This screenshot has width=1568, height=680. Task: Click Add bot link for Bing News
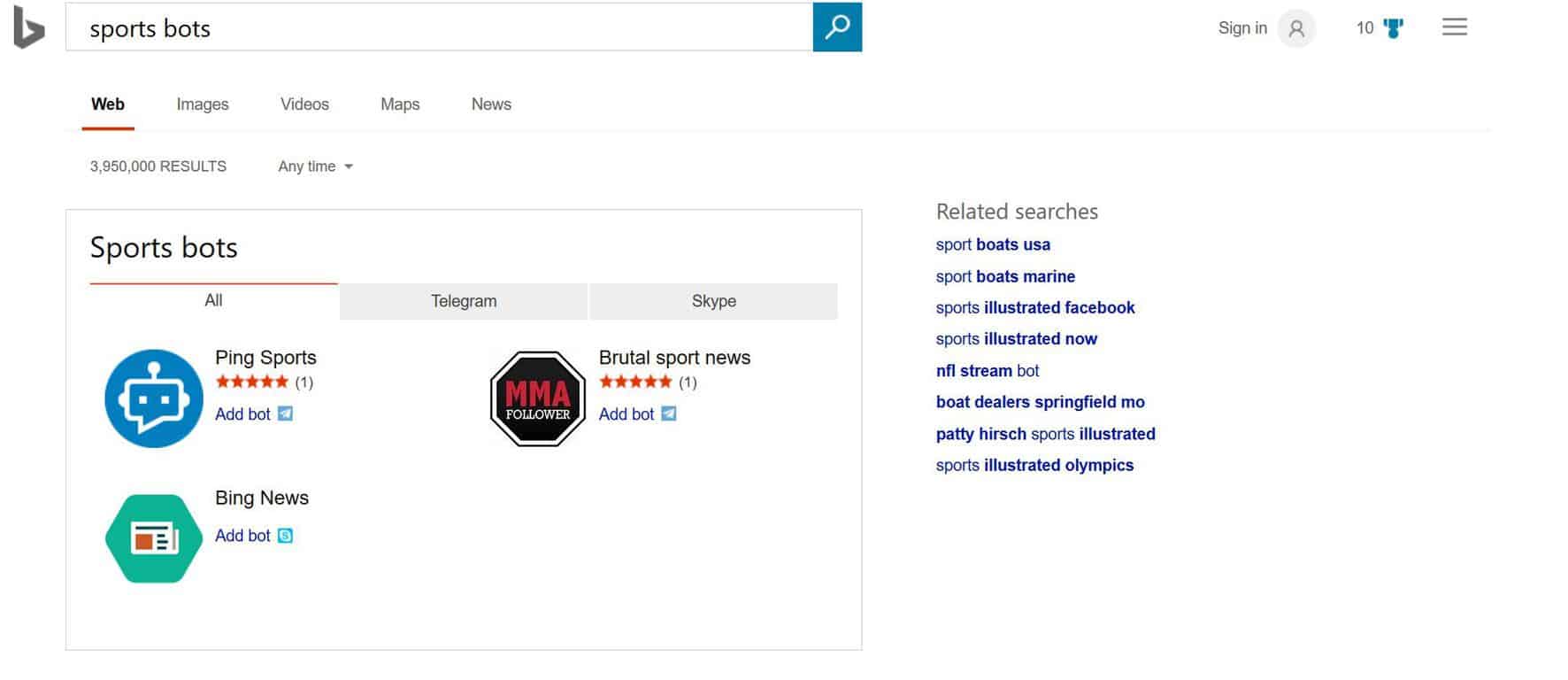point(242,536)
